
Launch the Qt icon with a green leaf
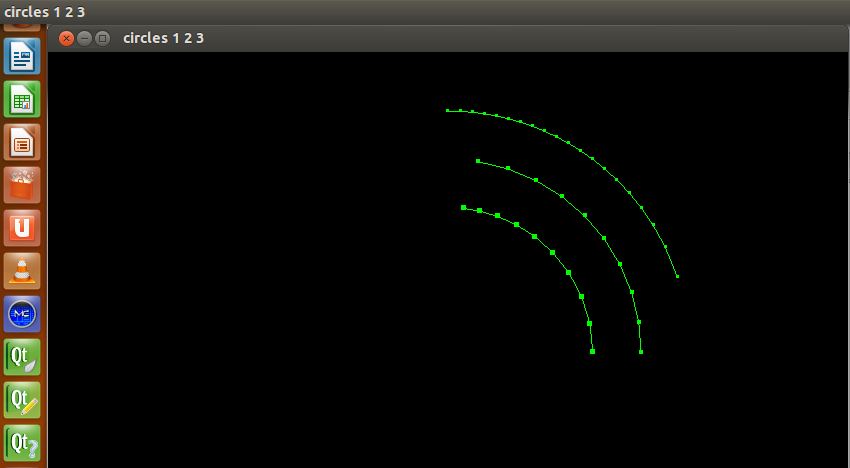pos(22,357)
